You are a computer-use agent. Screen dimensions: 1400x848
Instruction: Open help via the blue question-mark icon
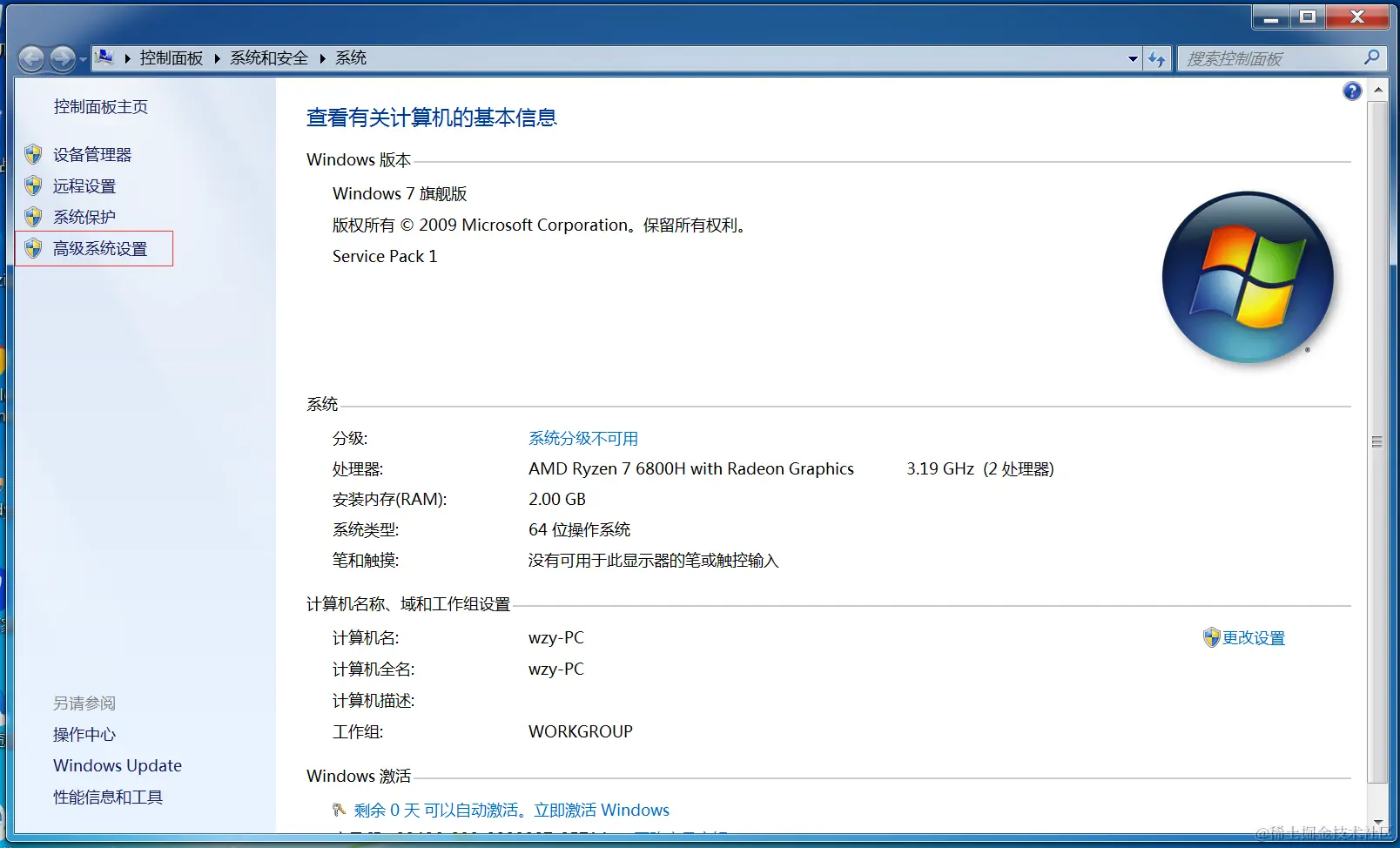point(1352,91)
